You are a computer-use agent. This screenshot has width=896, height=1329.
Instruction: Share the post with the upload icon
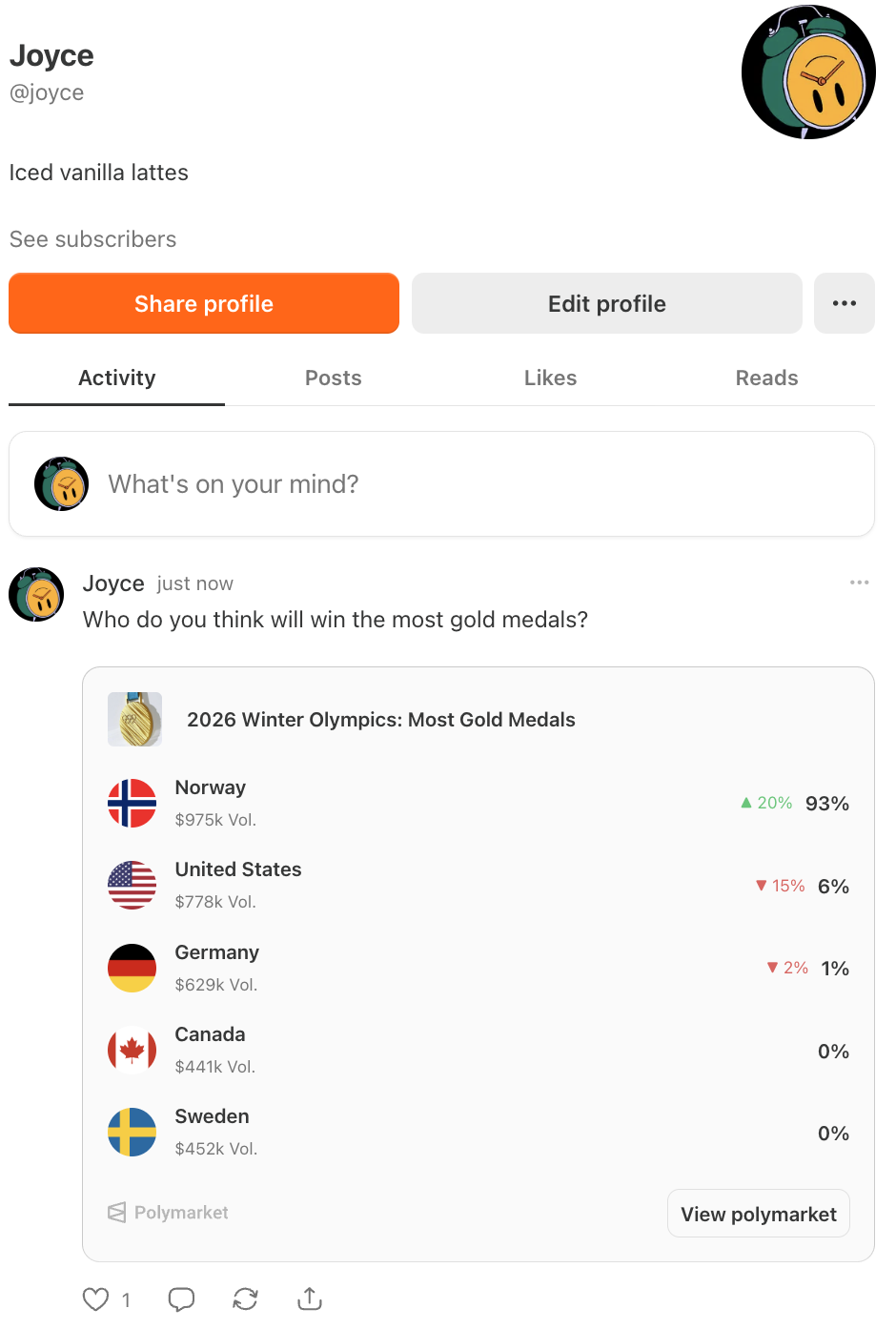pyautogui.click(x=310, y=1298)
